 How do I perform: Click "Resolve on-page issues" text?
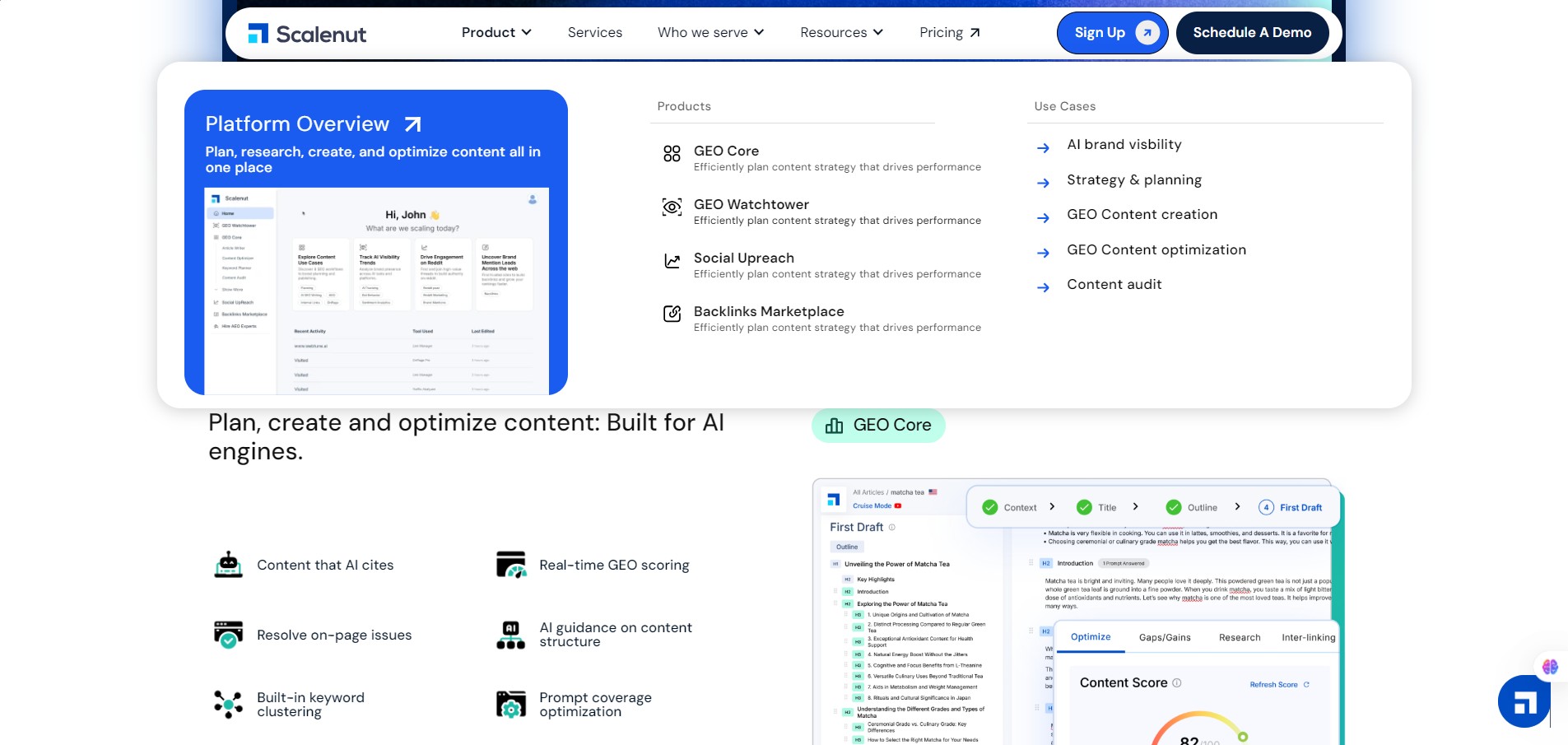(334, 636)
